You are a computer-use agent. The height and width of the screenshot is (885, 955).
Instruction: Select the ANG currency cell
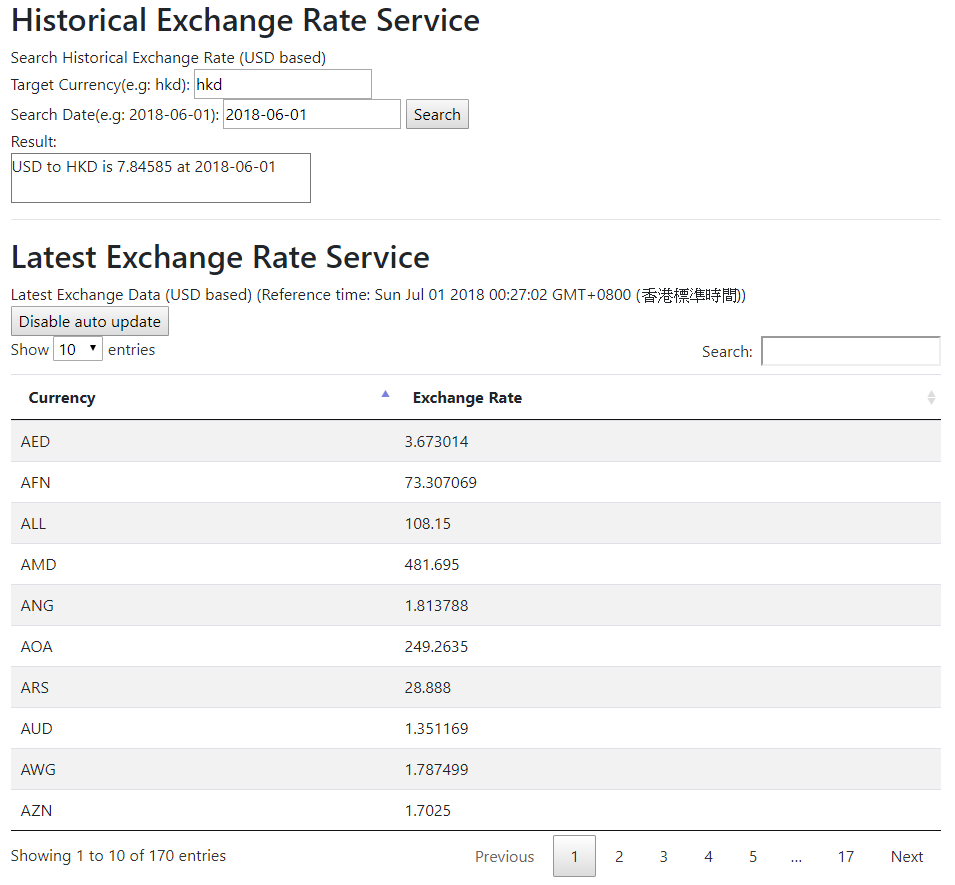pyautogui.click(x=203, y=605)
